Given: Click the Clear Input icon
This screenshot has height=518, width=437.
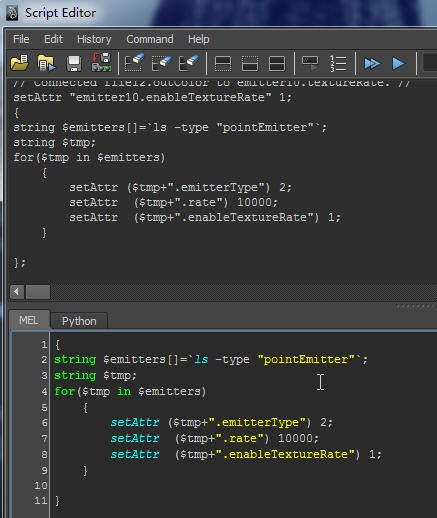Looking at the screenshot, I should pyautogui.click(x=161, y=63).
